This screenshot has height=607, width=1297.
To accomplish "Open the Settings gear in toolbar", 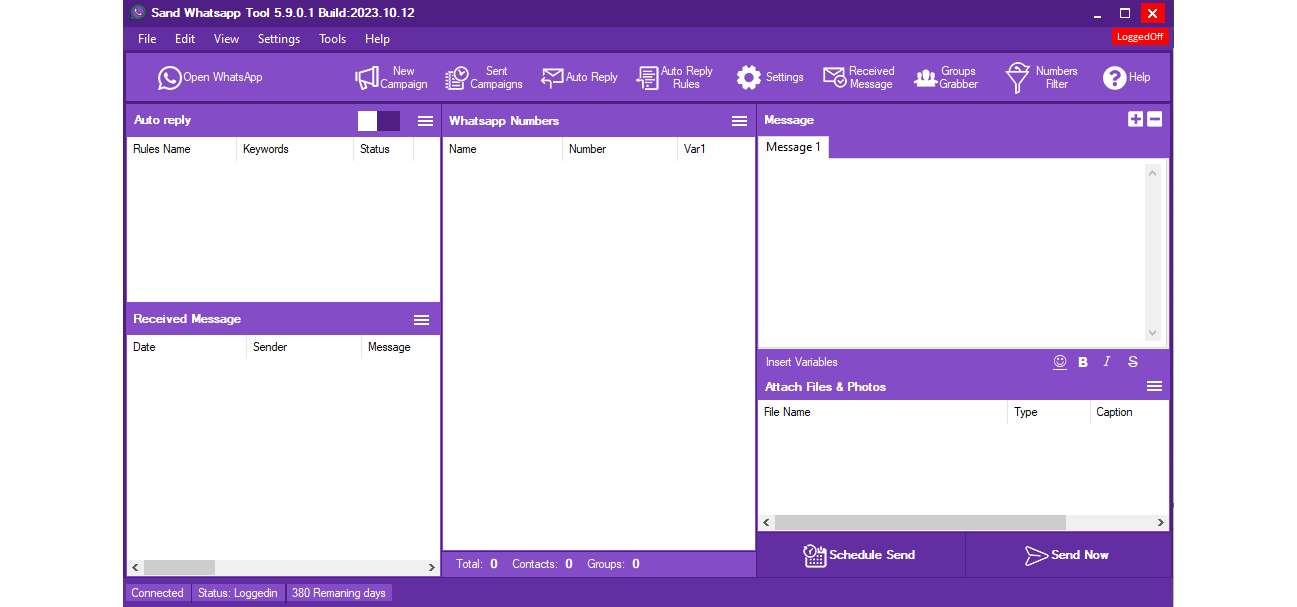I will (x=770, y=77).
